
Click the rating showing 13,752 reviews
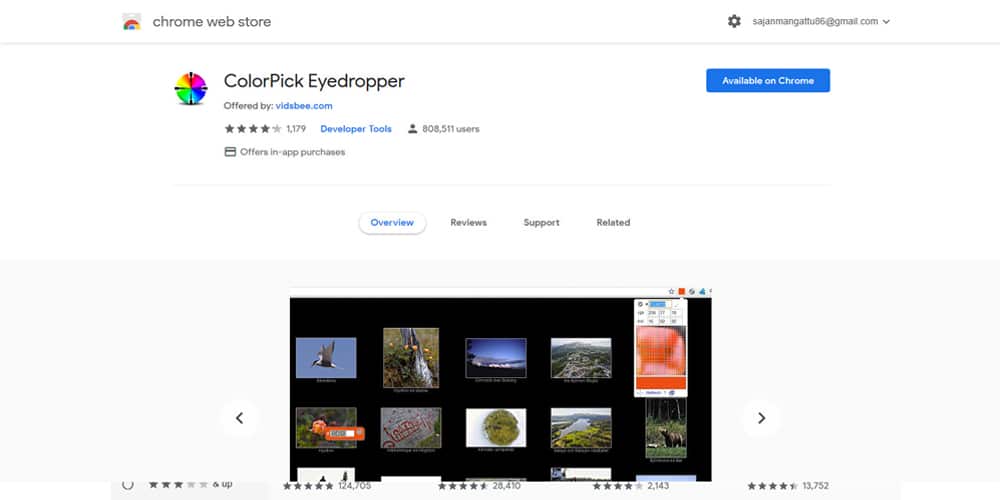788,486
